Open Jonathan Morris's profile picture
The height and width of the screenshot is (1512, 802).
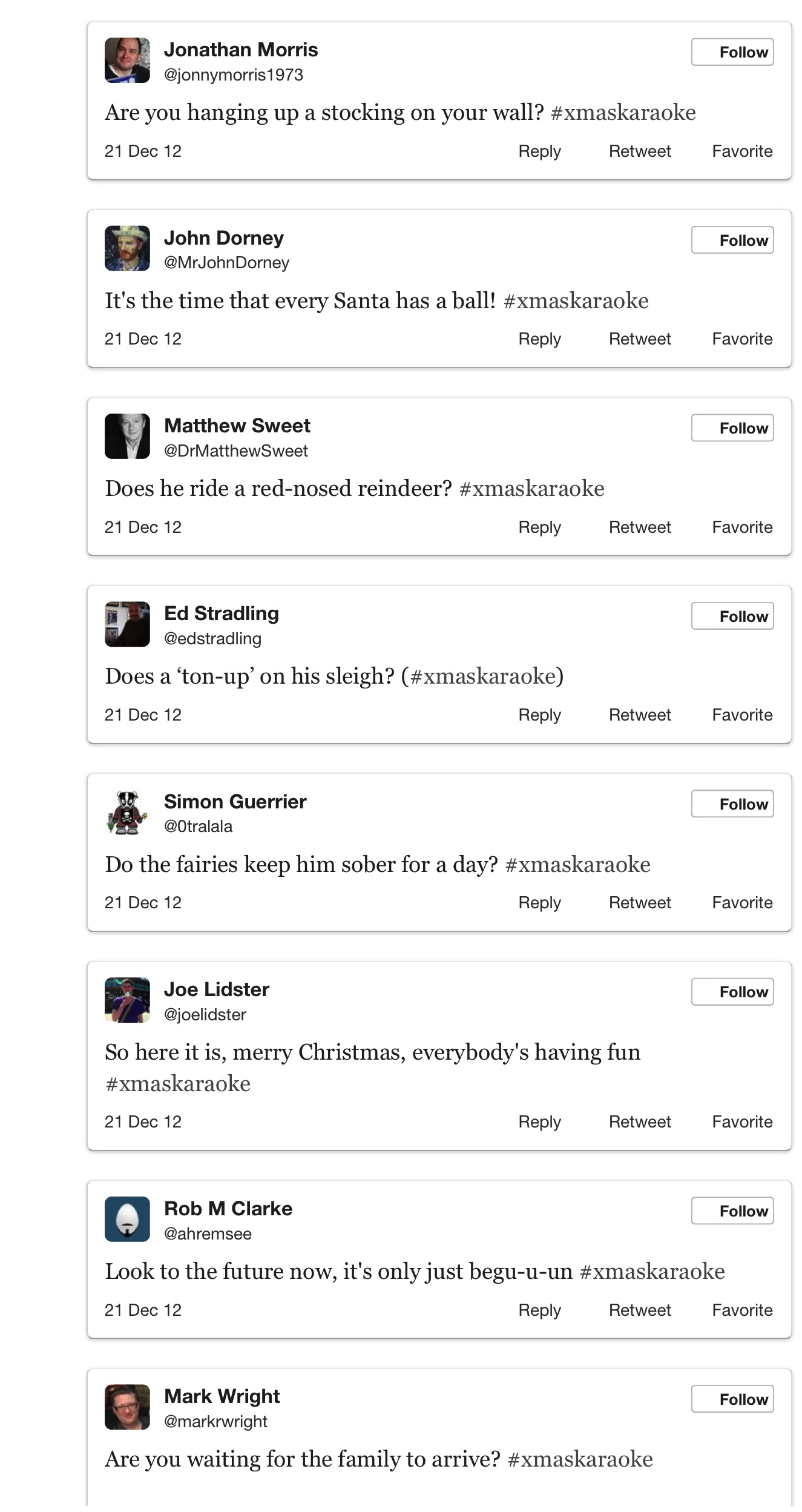click(x=127, y=61)
